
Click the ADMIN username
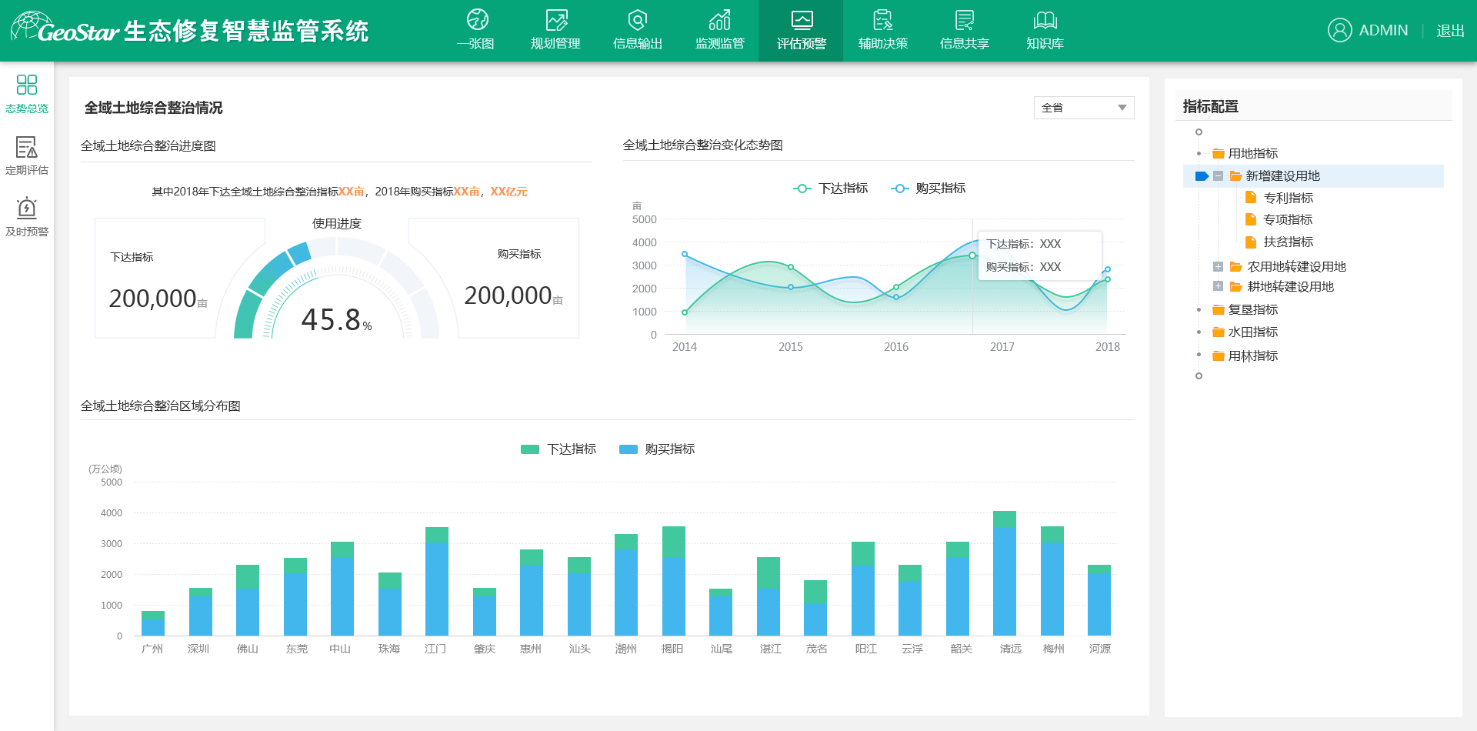(x=1383, y=30)
